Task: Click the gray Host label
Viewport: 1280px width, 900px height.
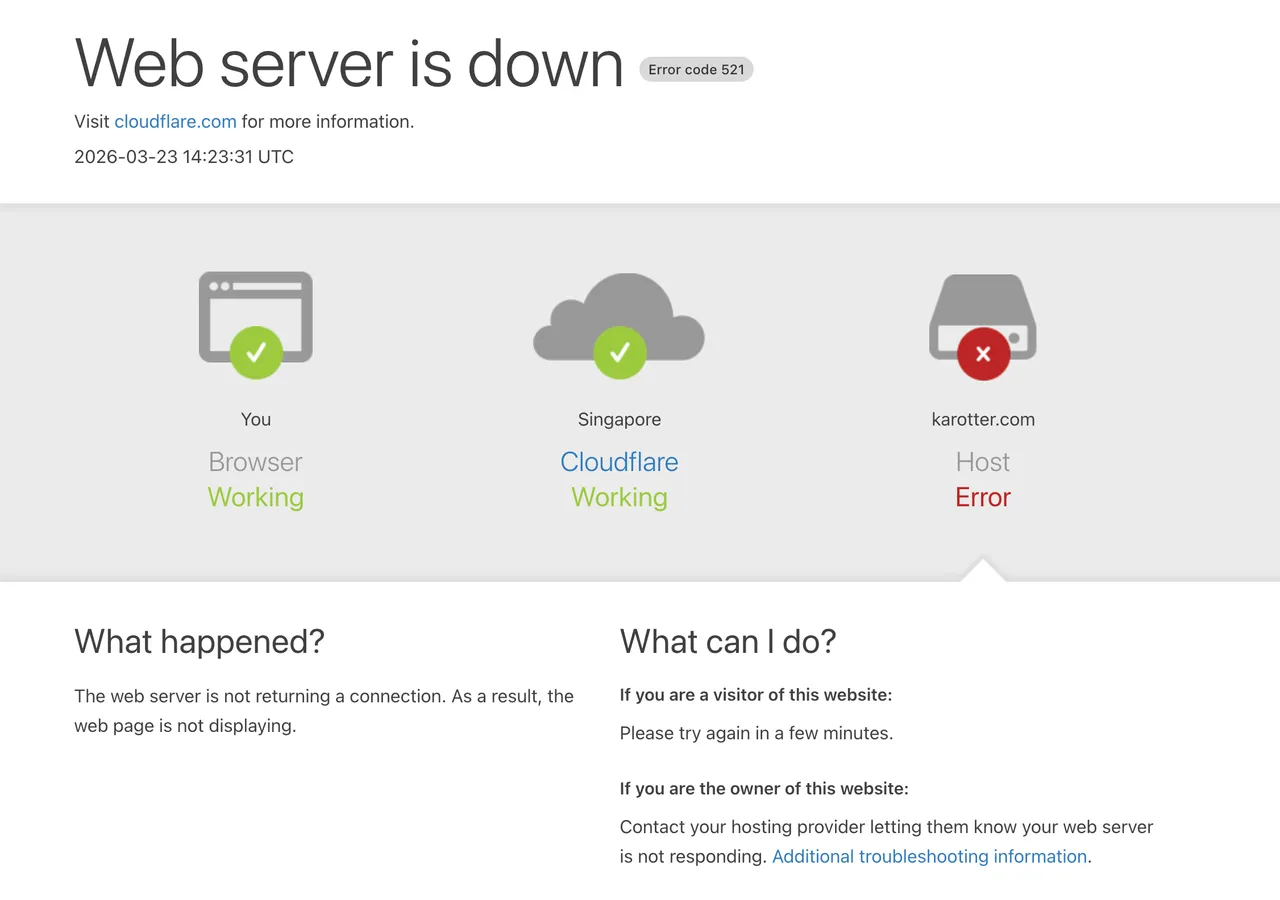Action: [983, 462]
